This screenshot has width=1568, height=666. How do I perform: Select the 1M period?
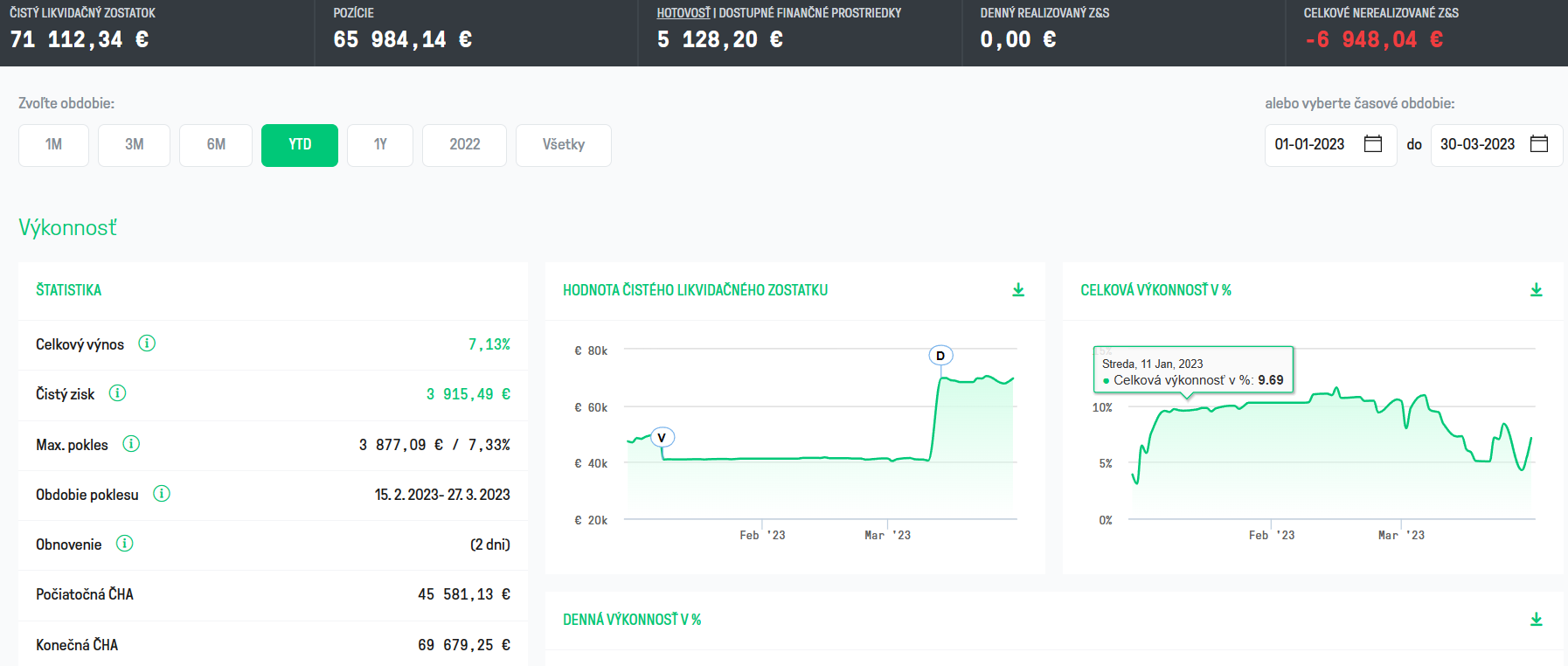coord(53,145)
